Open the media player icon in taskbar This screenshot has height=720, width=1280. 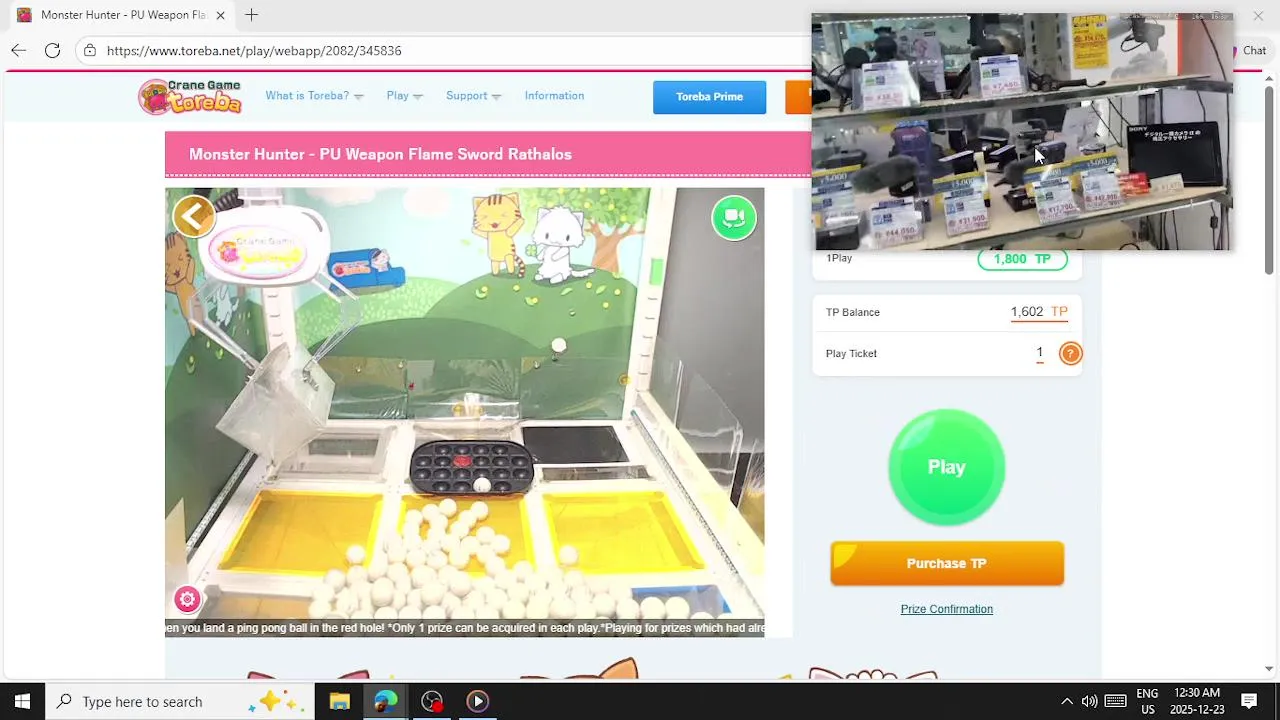coord(478,701)
